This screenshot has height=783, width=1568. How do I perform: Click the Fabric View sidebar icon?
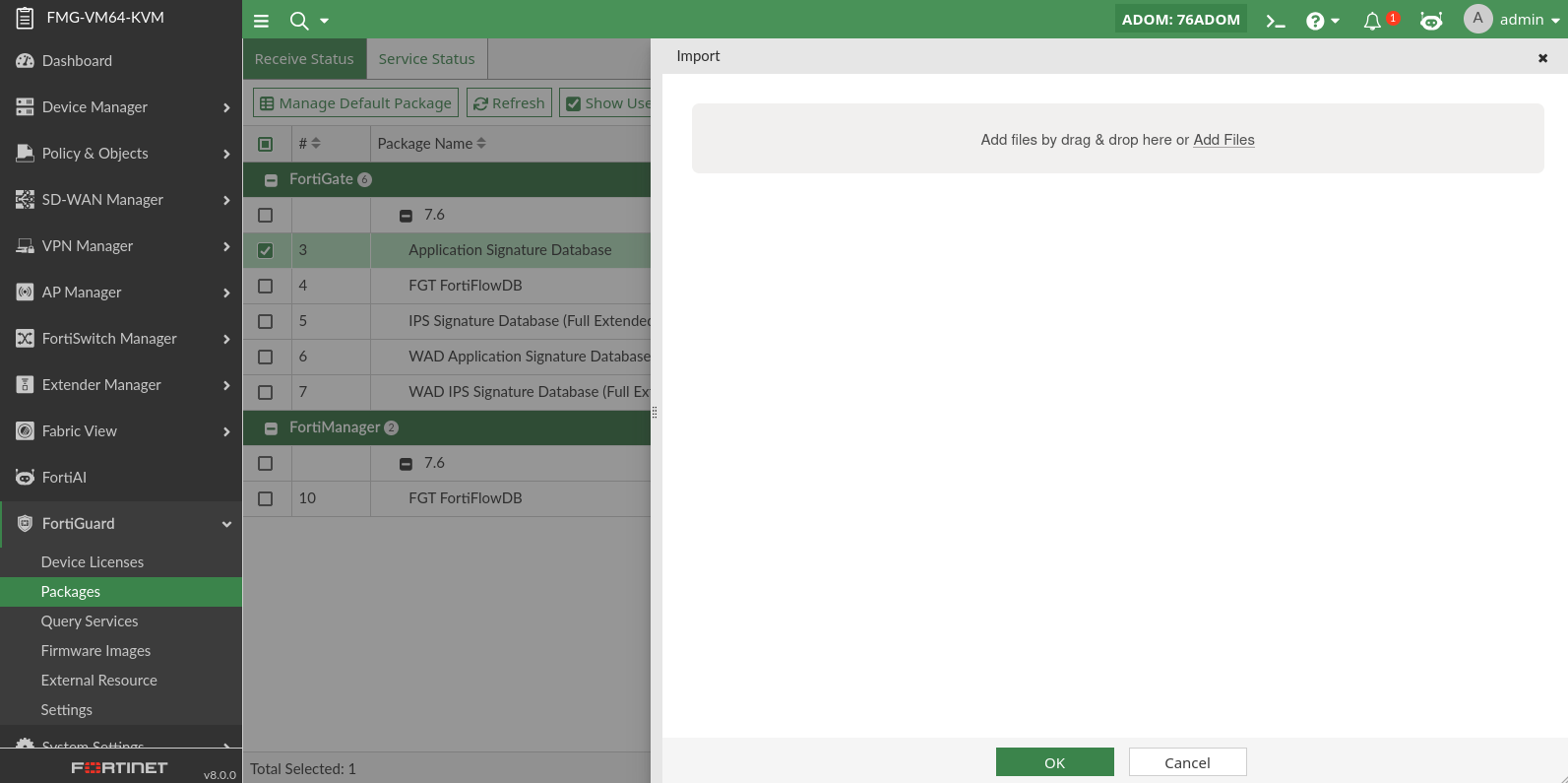25,431
